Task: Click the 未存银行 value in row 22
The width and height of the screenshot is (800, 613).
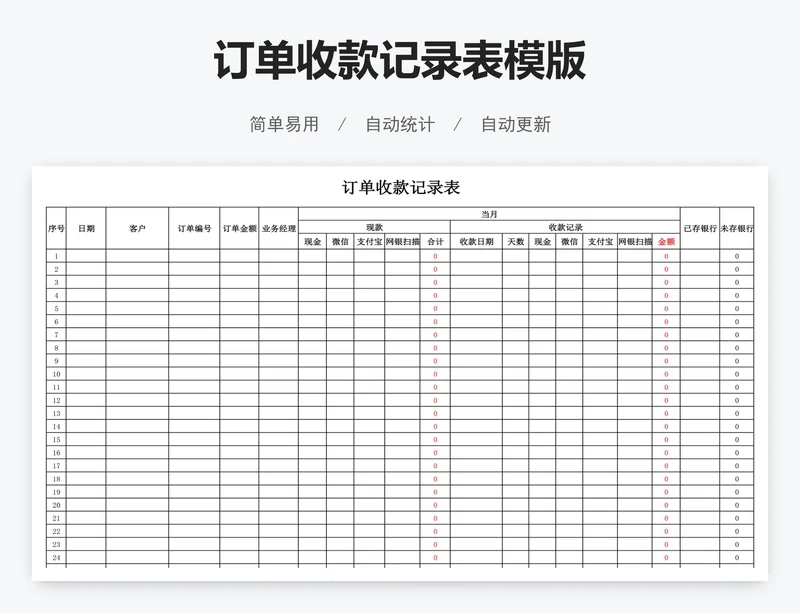Action: 737,531
